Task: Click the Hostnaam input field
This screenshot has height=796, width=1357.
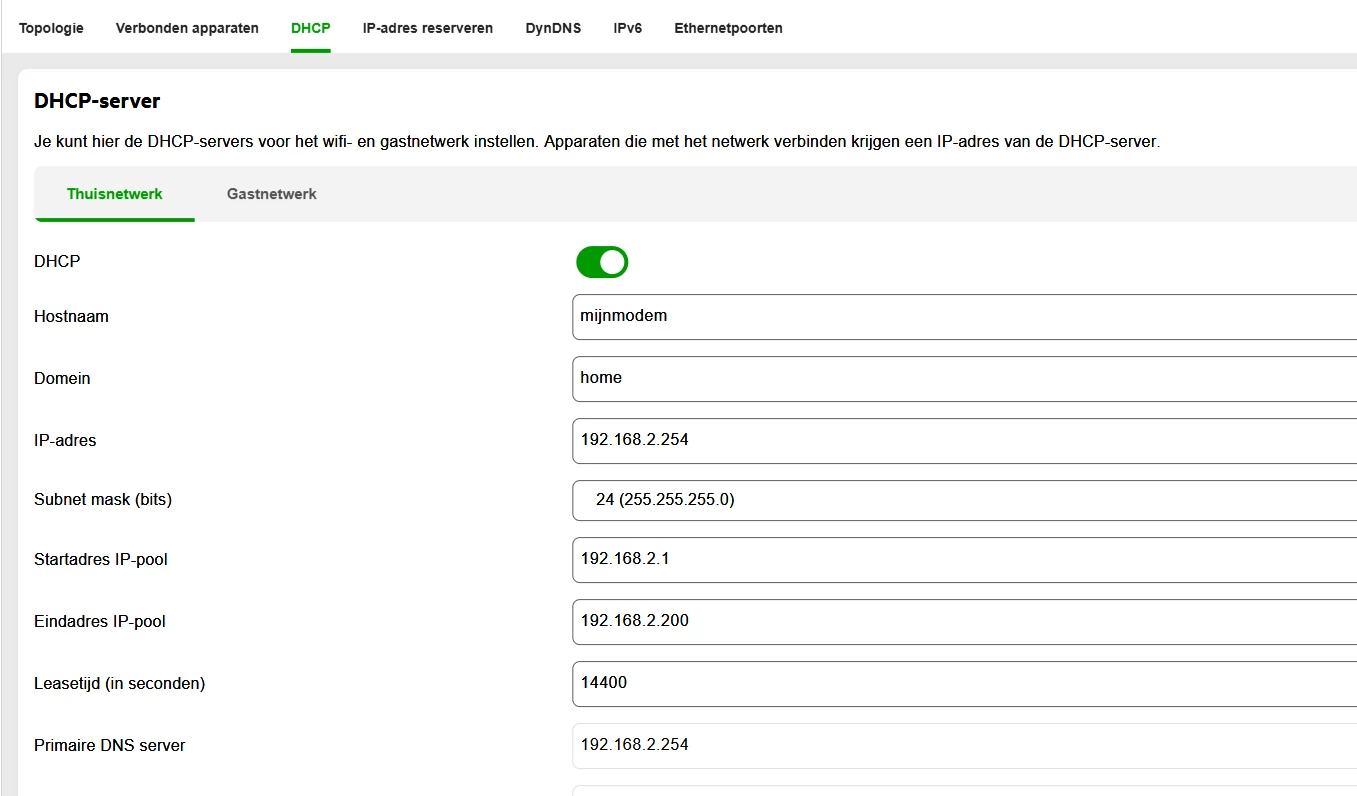Action: (965, 317)
